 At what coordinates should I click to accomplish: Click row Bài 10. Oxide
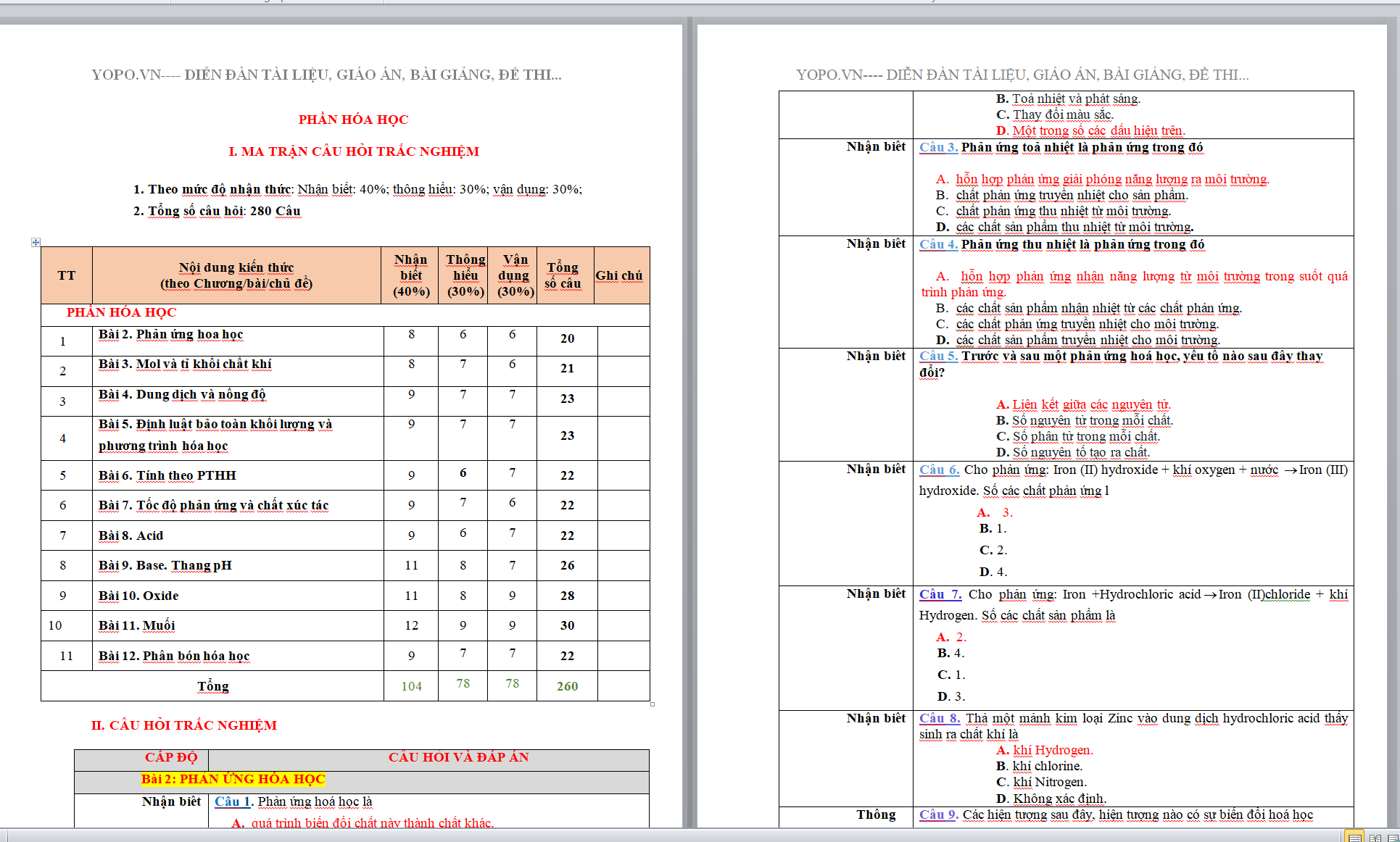point(345,596)
